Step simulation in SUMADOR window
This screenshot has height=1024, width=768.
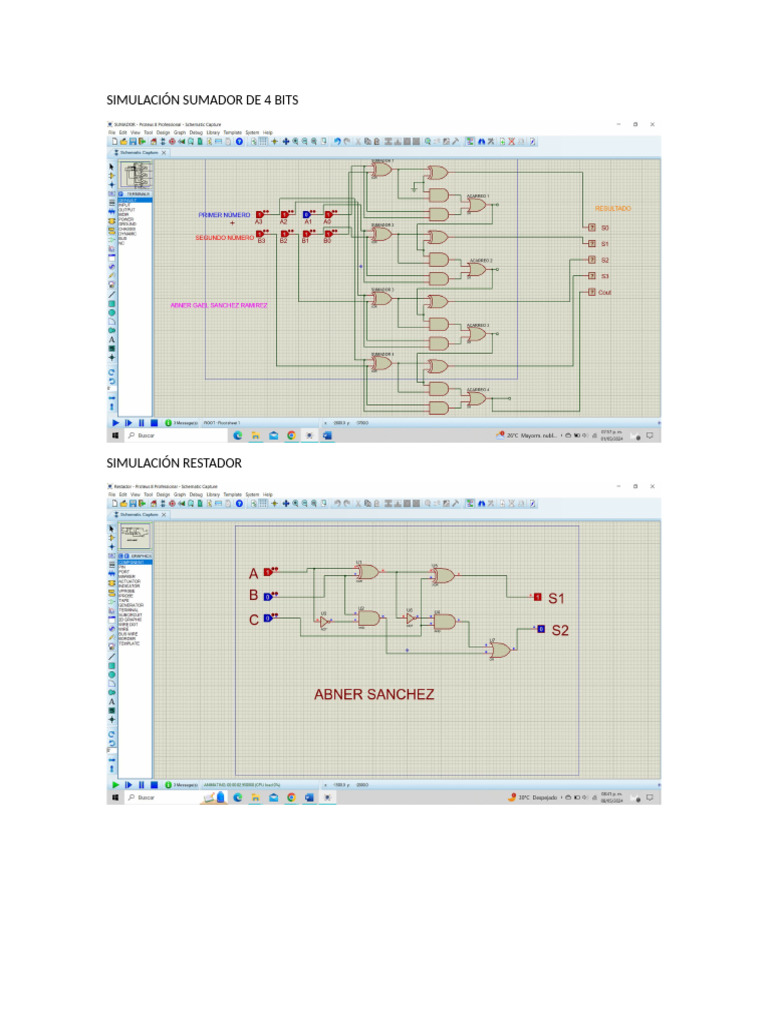(x=129, y=423)
